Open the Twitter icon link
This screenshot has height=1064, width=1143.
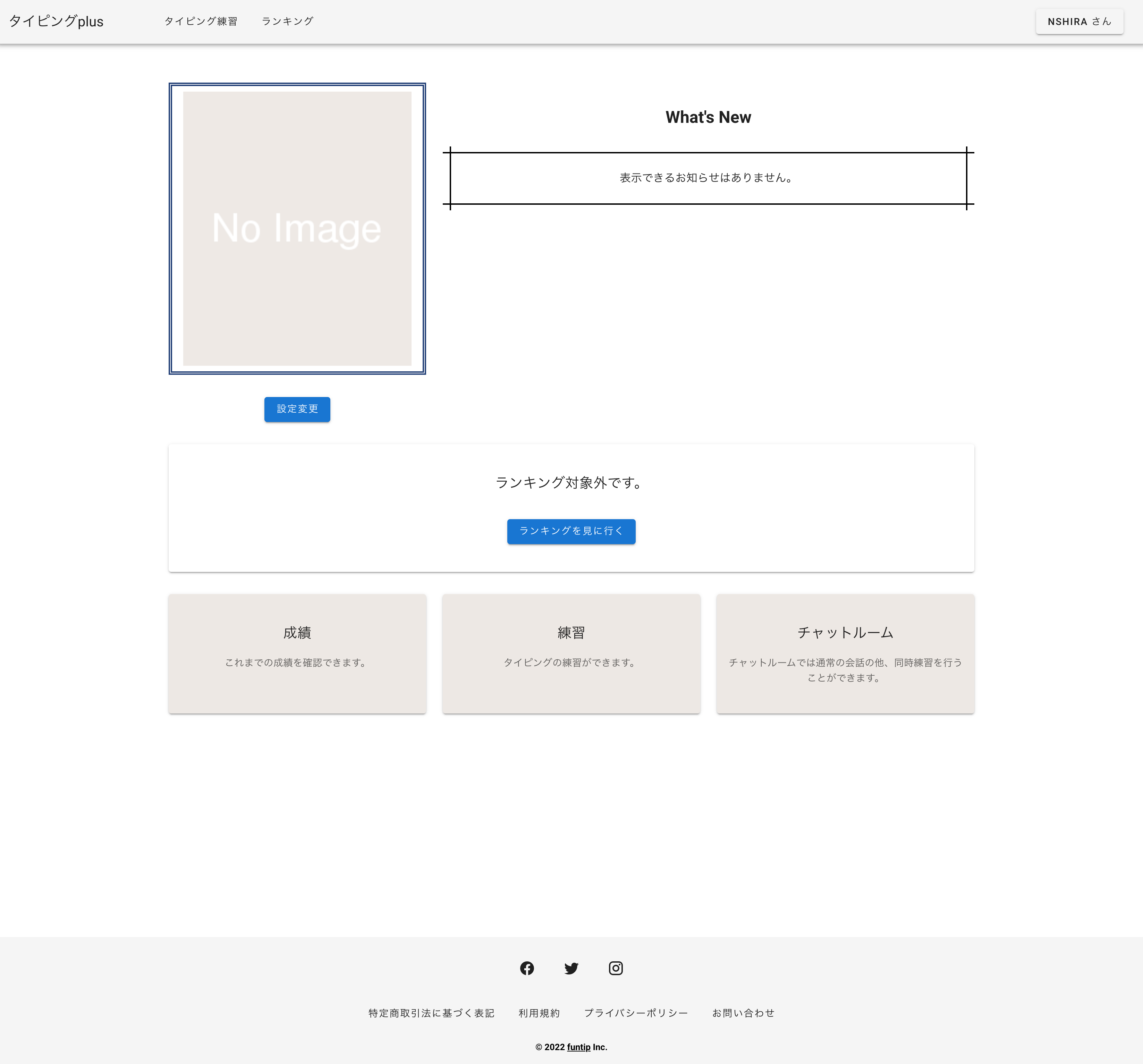coord(571,968)
